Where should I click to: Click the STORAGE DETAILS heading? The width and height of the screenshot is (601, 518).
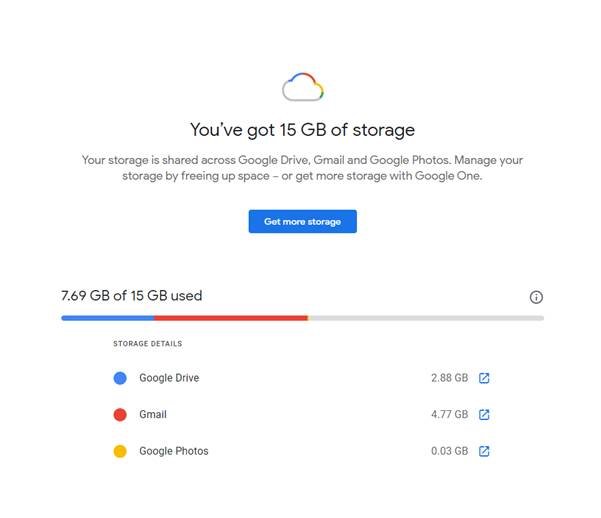pos(148,344)
